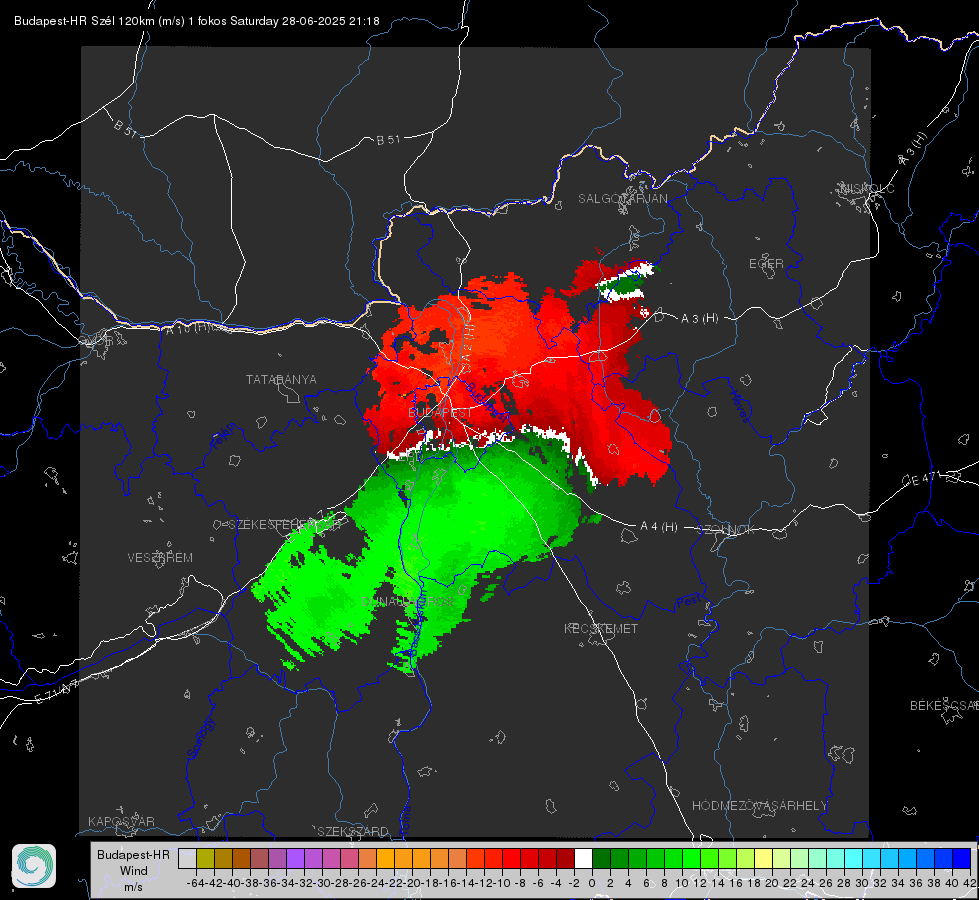Click the swirl logo icon beside the legend
This screenshot has width=979, height=900.
(x=34, y=866)
